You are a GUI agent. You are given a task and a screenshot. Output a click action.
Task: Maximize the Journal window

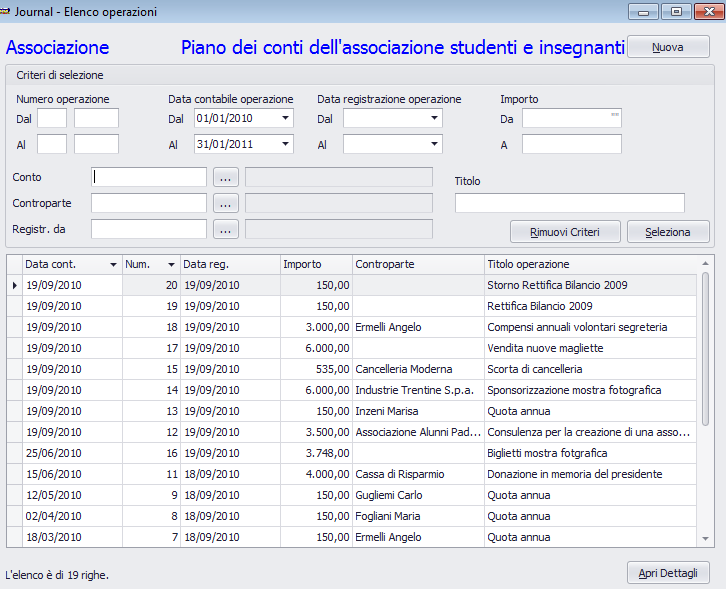pyautogui.click(x=676, y=11)
